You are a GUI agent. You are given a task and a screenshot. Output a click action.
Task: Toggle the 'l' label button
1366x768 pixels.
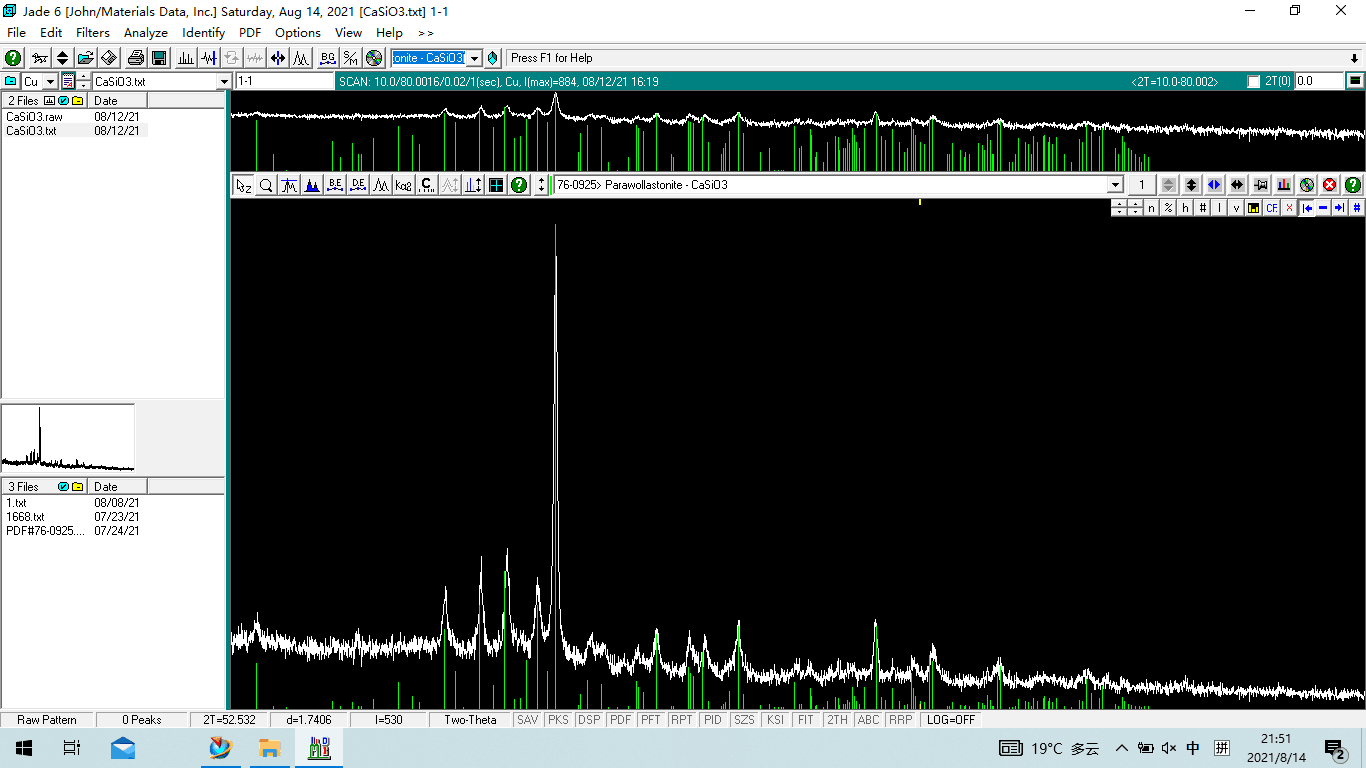click(1220, 208)
